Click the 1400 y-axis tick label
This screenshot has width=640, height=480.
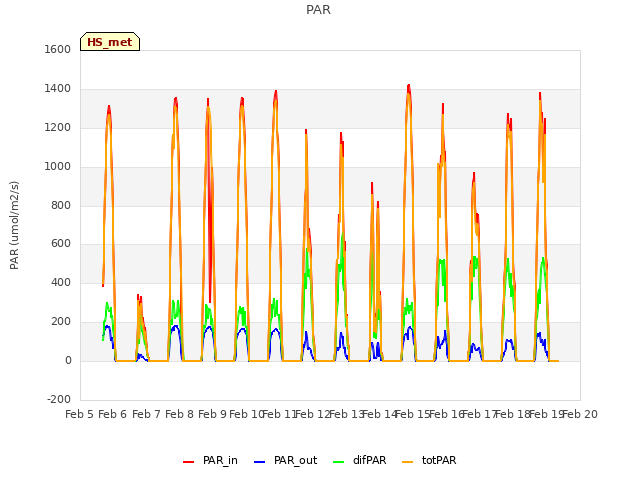[x=58, y=89]
